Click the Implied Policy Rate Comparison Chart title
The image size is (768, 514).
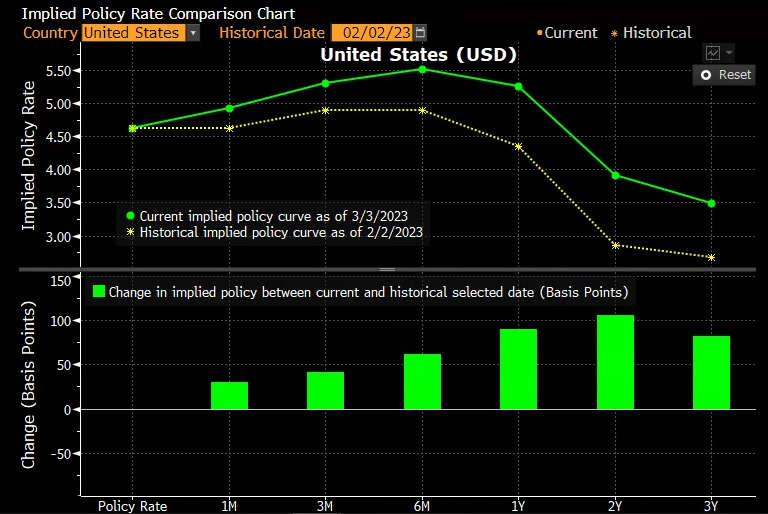click(x=158, y=14)
